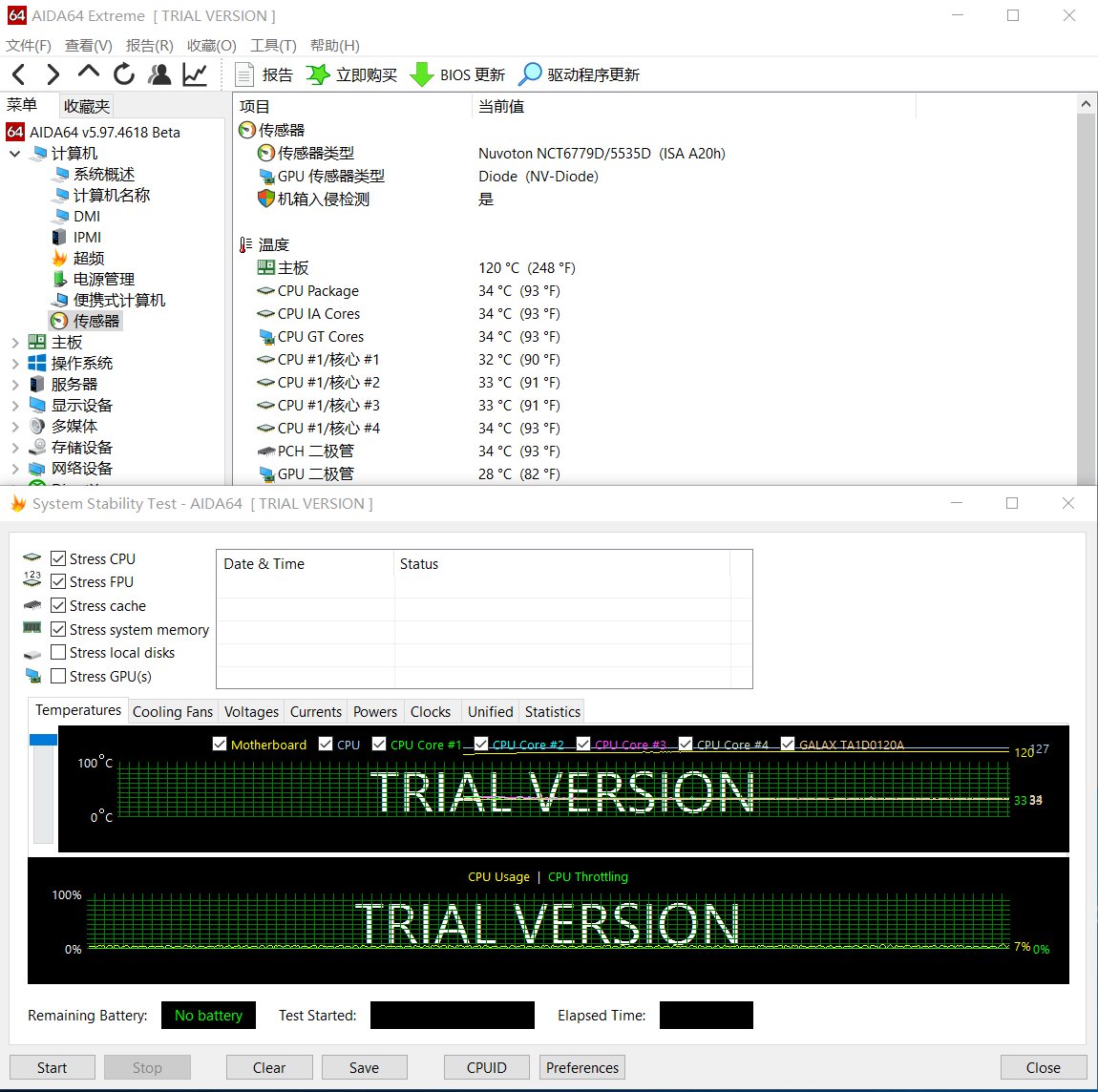The height and width of the screenshot is (1092, 1098).
Task: Expand the 显示设备 tree node
Action: tap(14, 406)
